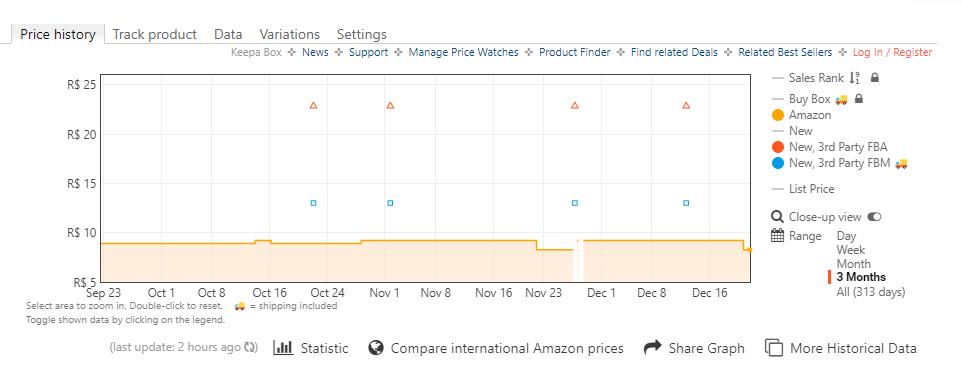This screenshot has height=367, width=962.
Task: Click the calendar Range icon
Action: point(777,236)
